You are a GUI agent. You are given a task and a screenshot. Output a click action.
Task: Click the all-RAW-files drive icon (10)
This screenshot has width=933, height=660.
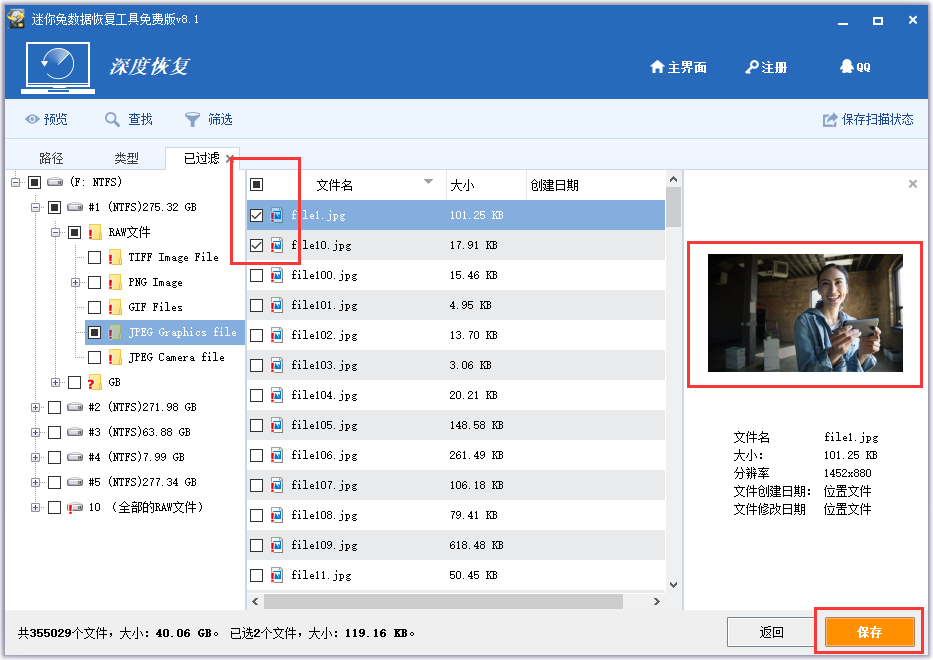tap(75, 507)
